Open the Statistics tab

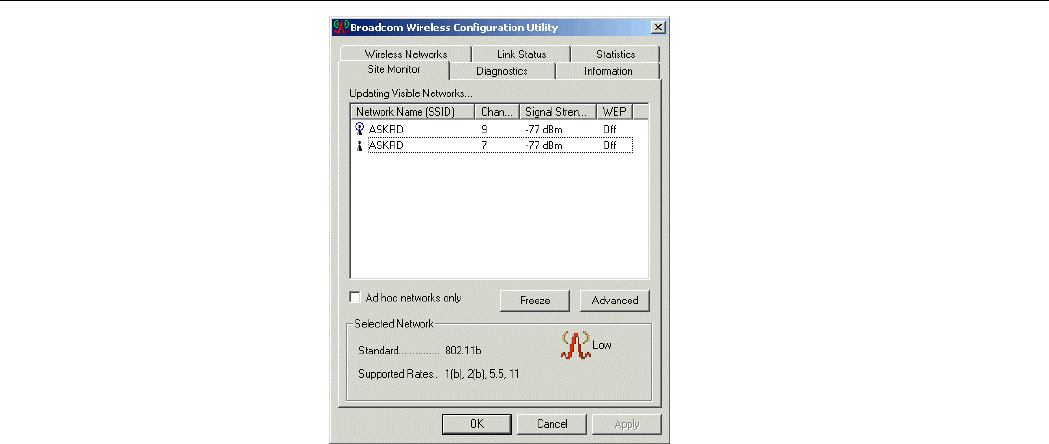tap(615, 54)
